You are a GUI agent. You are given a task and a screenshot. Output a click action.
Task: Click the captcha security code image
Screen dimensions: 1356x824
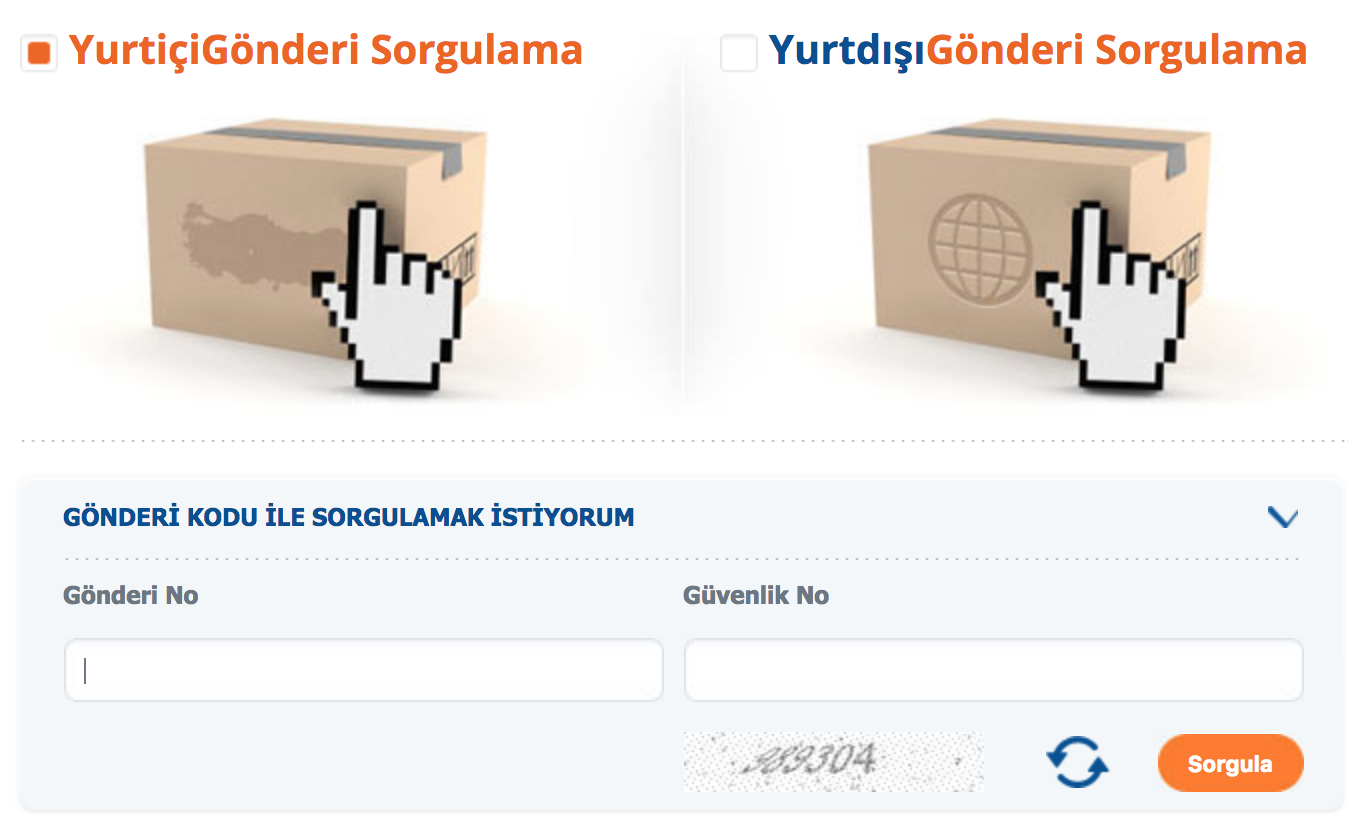click(x=833, y=762)
